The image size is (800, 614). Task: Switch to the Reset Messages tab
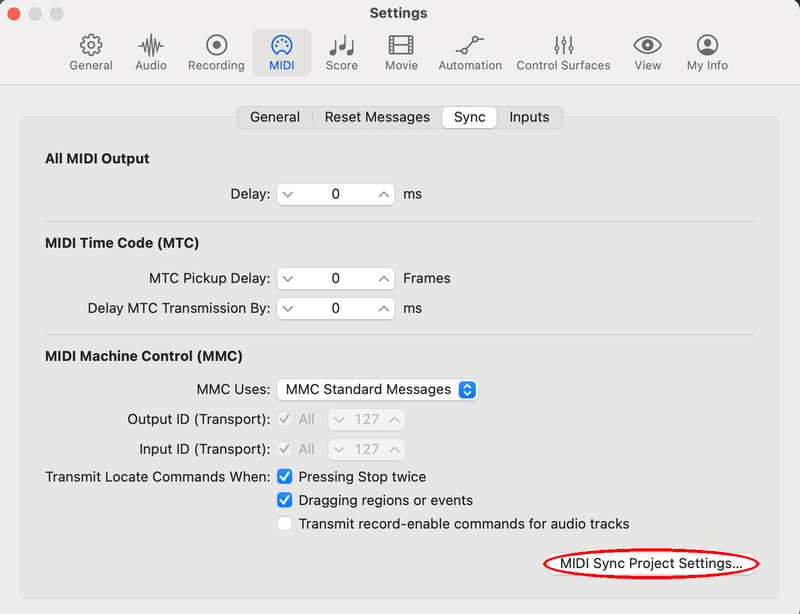pos(377,117)
